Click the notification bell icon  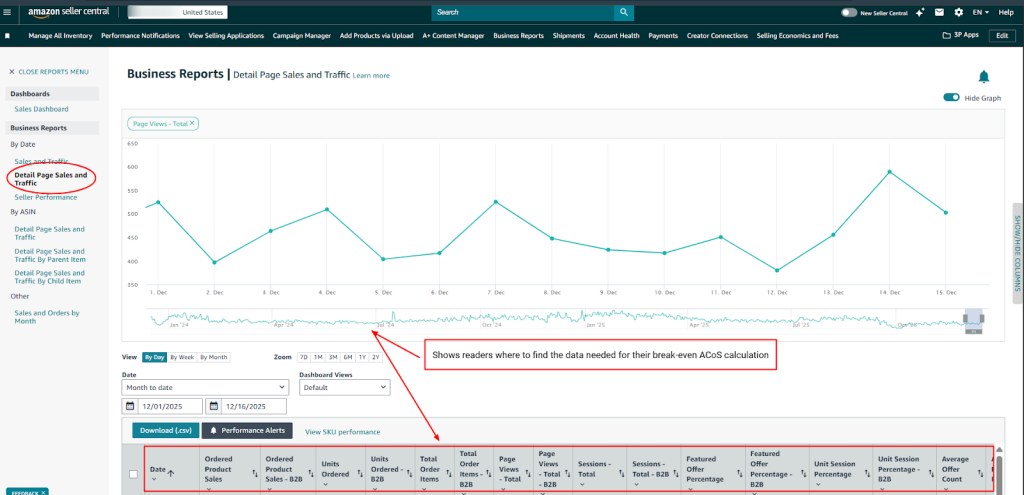tap(984, 77)
